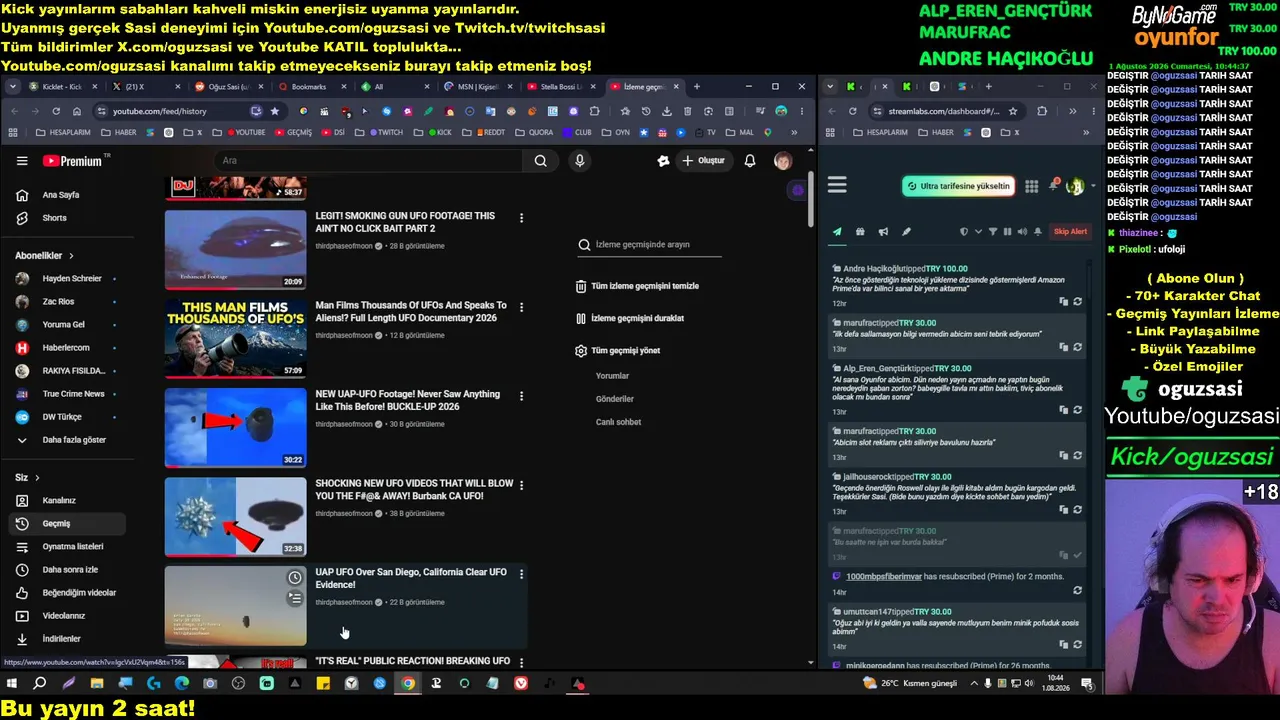Open thumbnail of NEW UAP-UFO Footage video
The height and width of the screenshot is (720, 1280).
236,427
